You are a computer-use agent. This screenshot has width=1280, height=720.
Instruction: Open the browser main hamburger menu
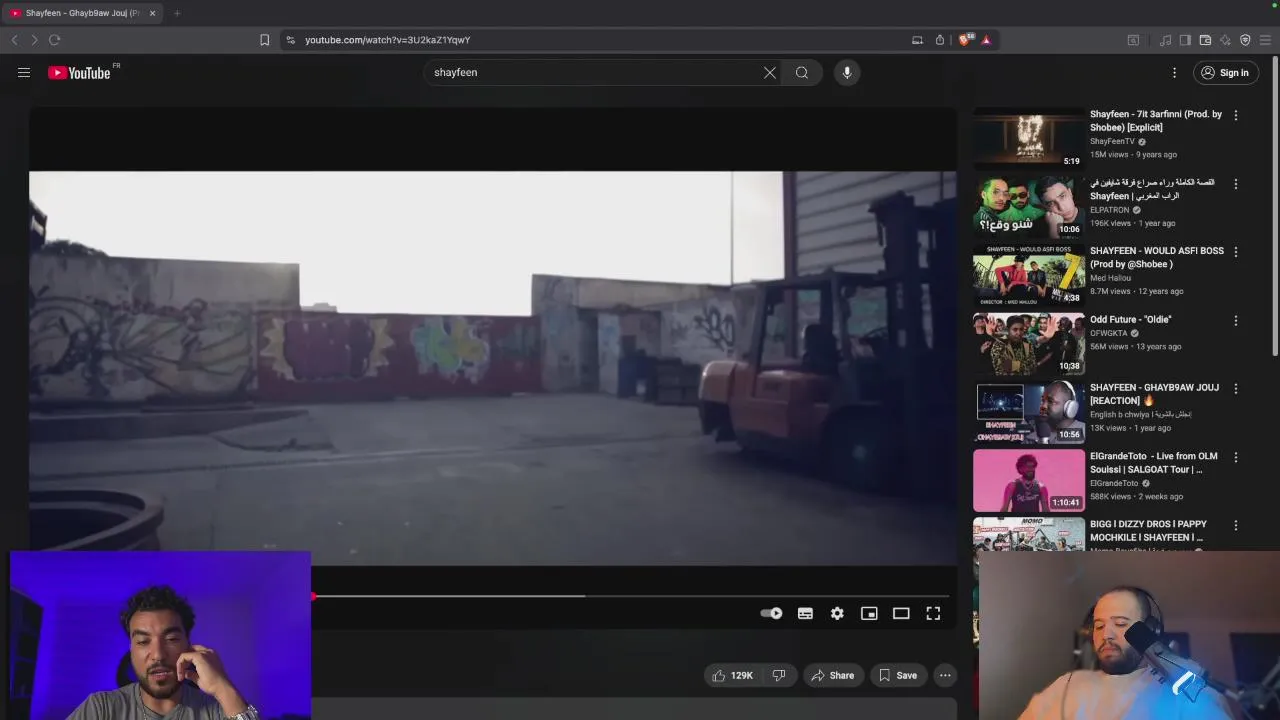(x=1265, y=40)
